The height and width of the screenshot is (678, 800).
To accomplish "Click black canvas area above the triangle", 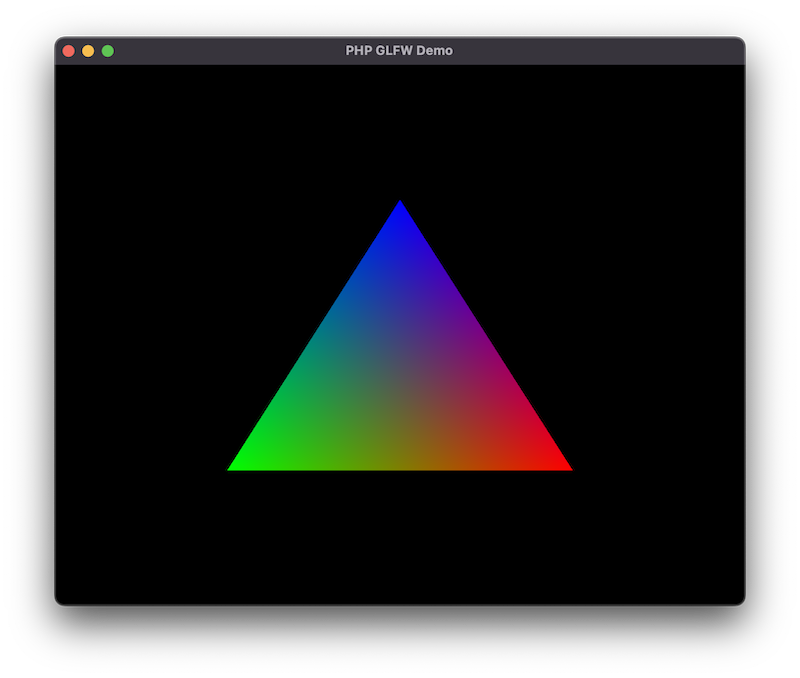I will pos(400,130).
